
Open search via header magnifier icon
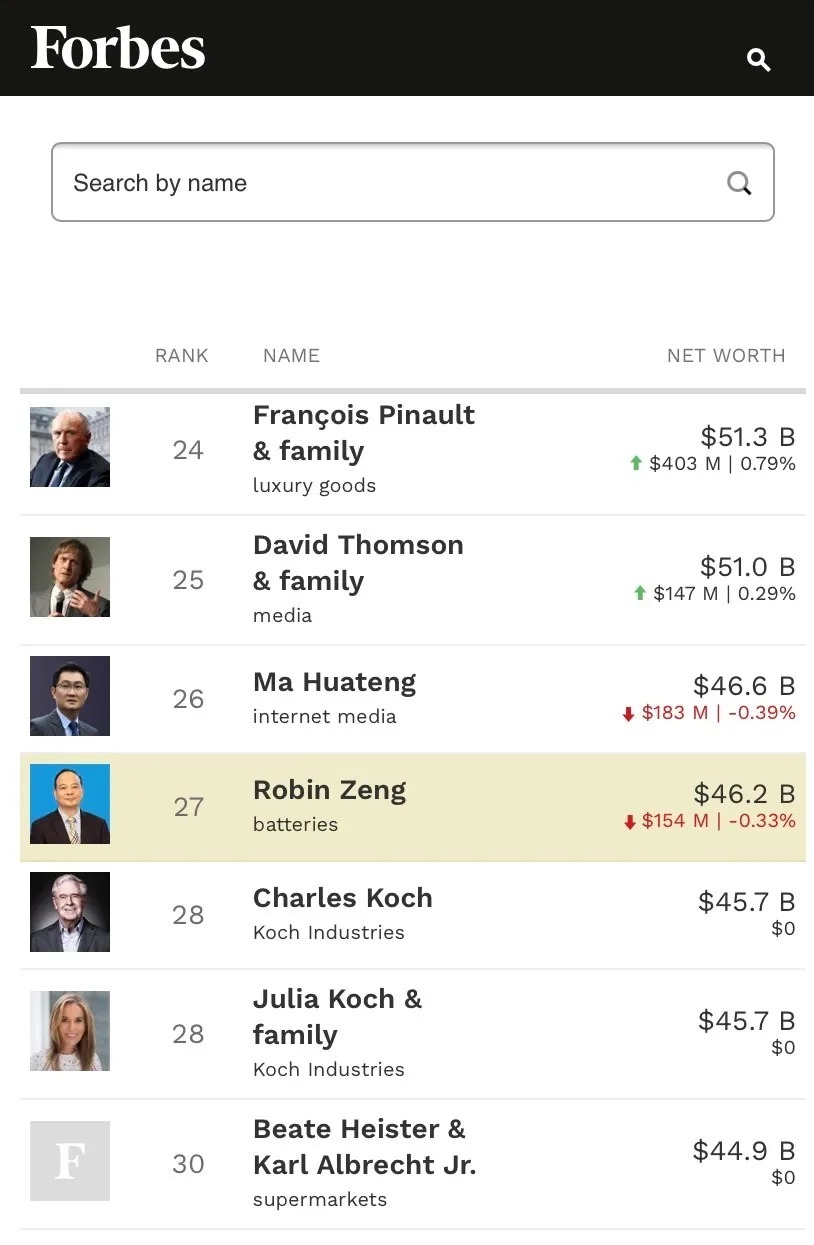click(x=759, y=60)
